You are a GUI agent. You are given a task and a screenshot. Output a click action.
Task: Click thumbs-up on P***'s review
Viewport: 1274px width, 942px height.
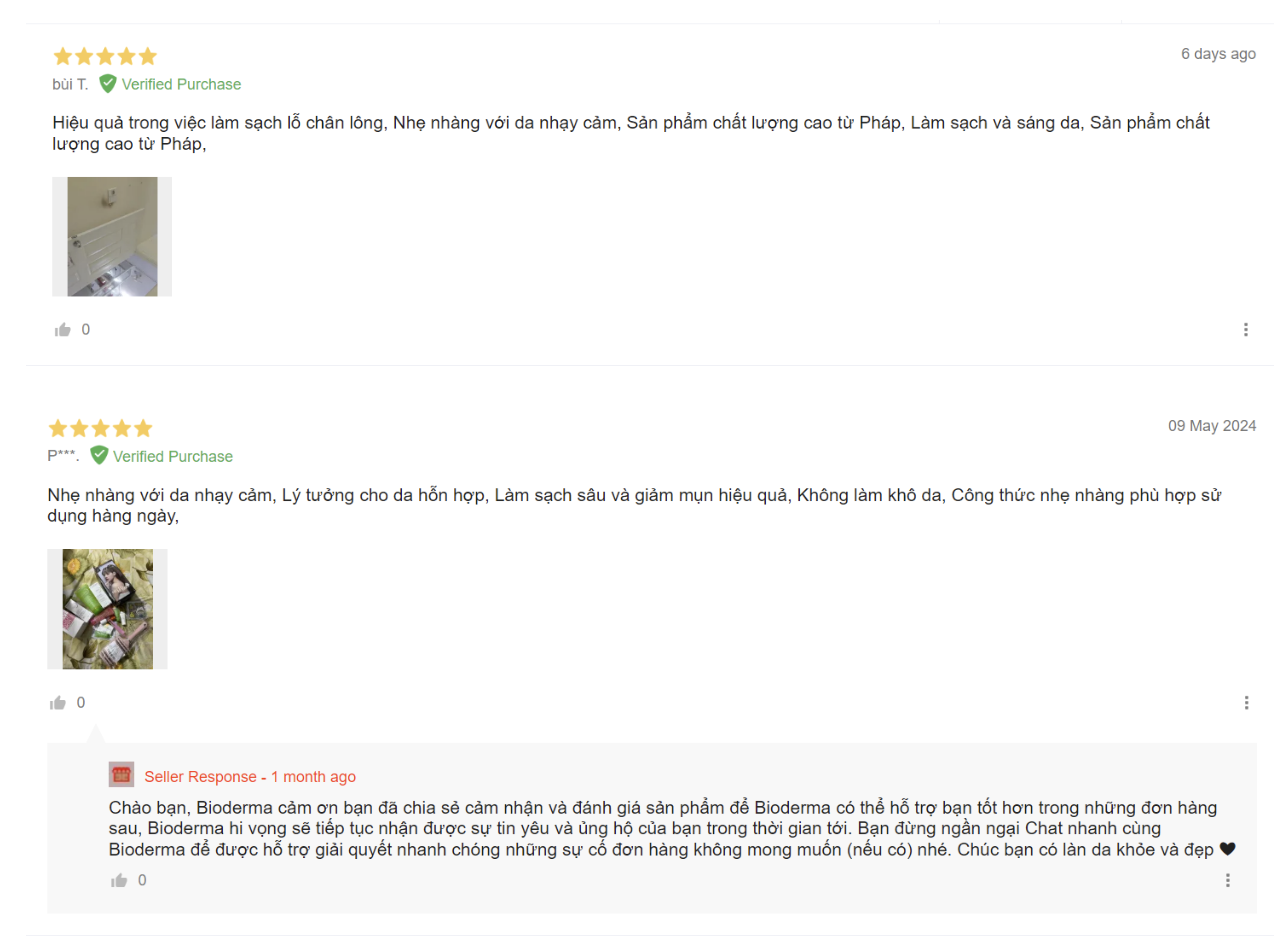point(58,702)
